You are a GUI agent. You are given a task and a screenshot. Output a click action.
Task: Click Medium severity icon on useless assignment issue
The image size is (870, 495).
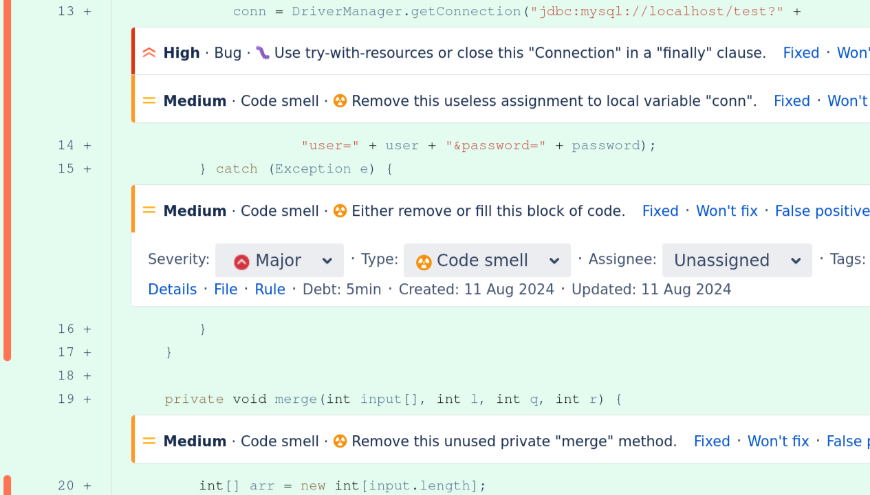[x=149, y=101]
